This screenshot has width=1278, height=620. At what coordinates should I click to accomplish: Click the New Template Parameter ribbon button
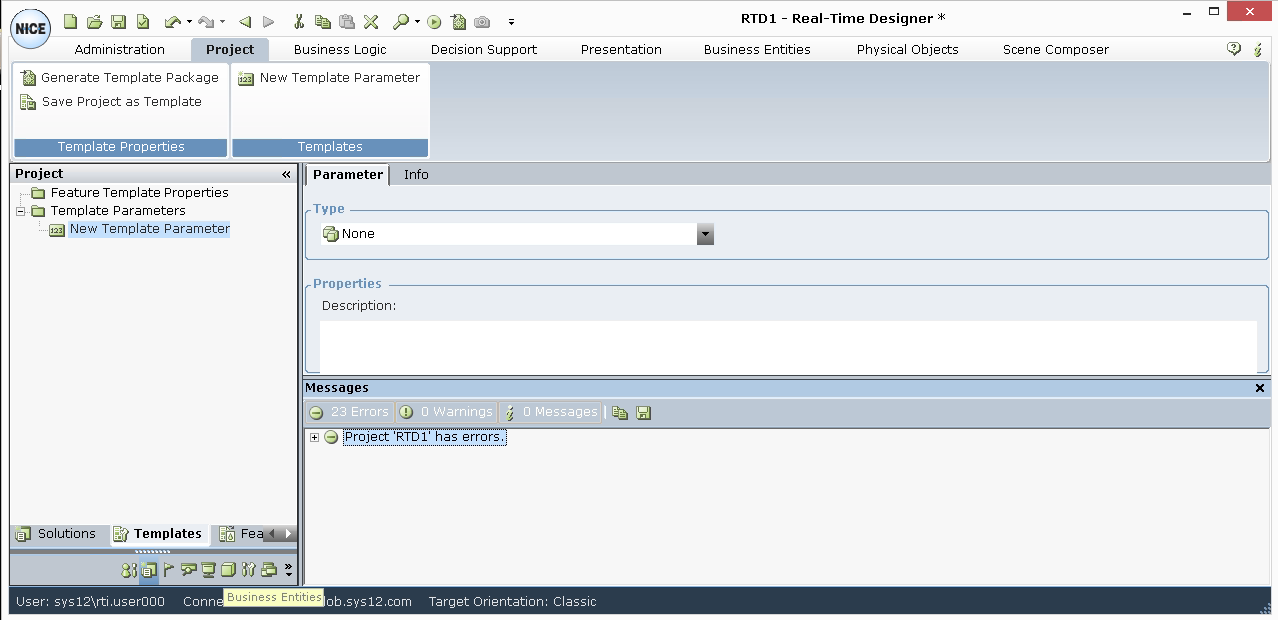[x=330, y=78]
